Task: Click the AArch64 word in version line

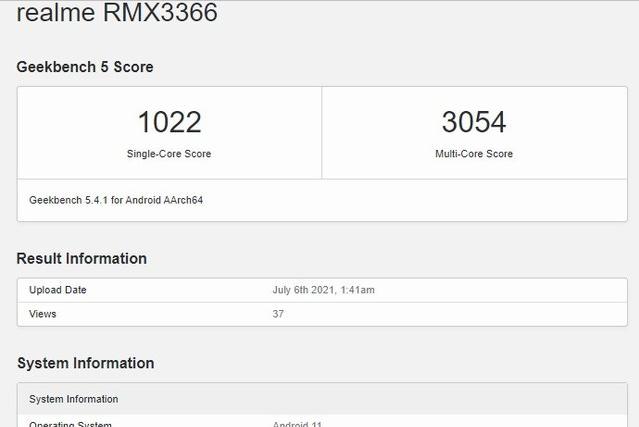Action: click(185, 200)
